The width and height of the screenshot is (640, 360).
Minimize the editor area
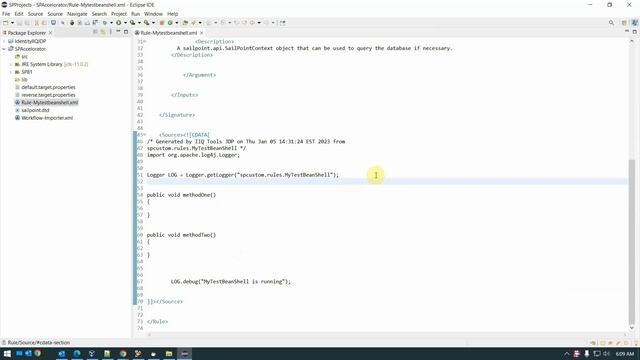627,31
